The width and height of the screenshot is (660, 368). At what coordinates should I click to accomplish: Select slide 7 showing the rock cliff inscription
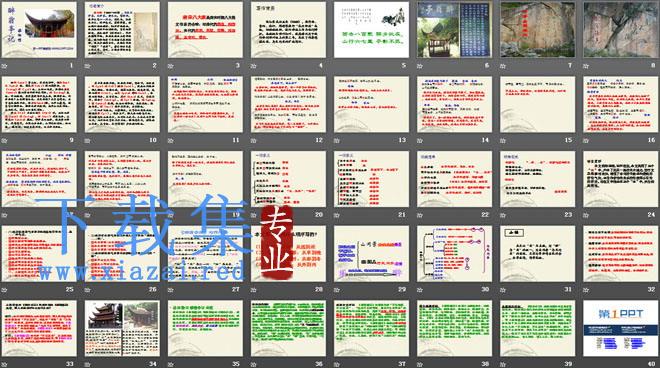click(x=538, y=30)
